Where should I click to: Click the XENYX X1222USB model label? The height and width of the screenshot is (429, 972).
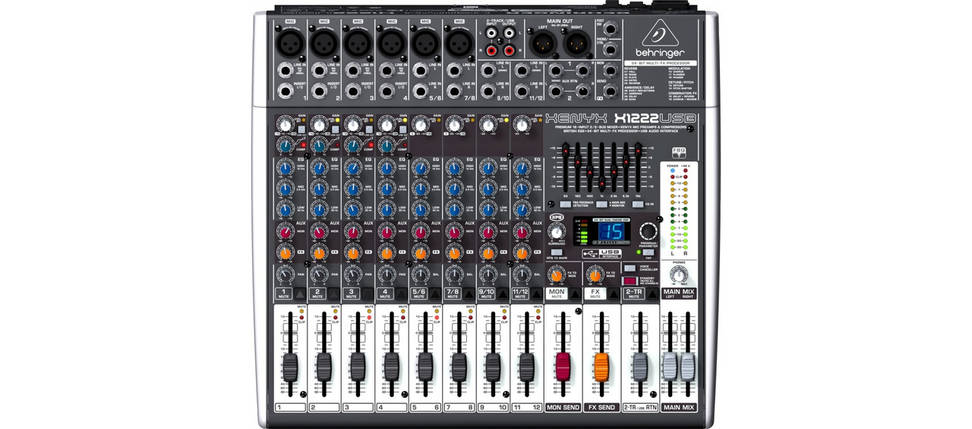click(620, 117)
